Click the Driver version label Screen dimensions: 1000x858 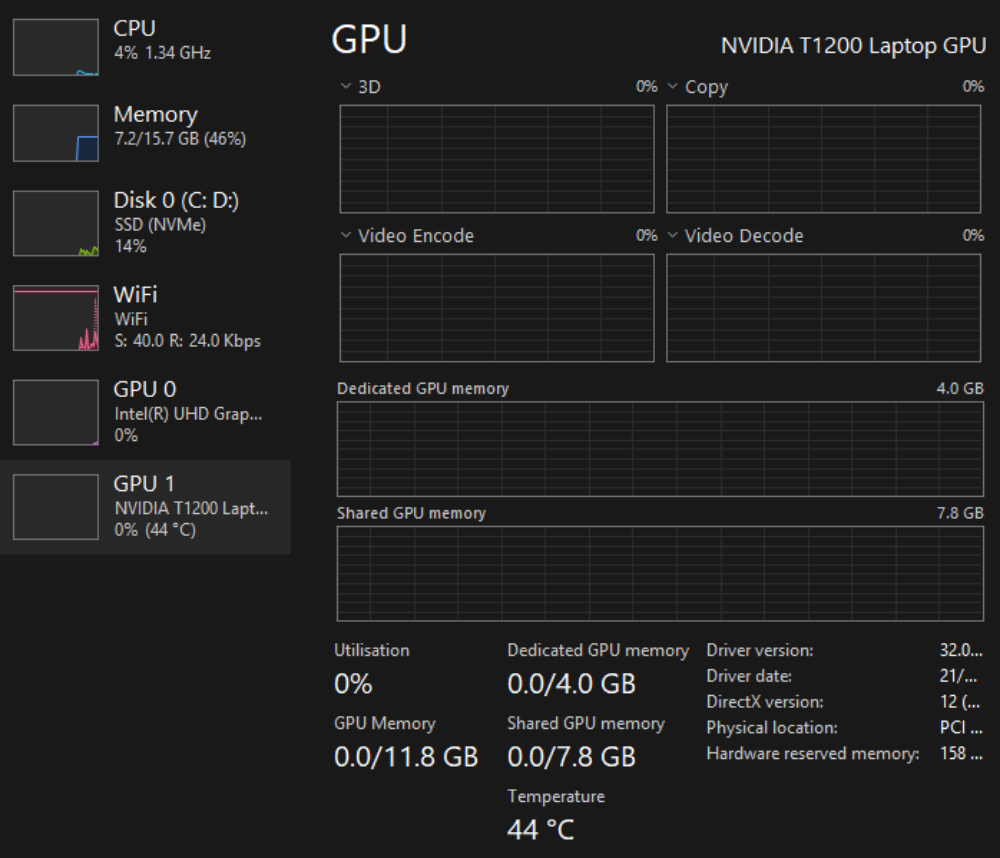(760, 651)
